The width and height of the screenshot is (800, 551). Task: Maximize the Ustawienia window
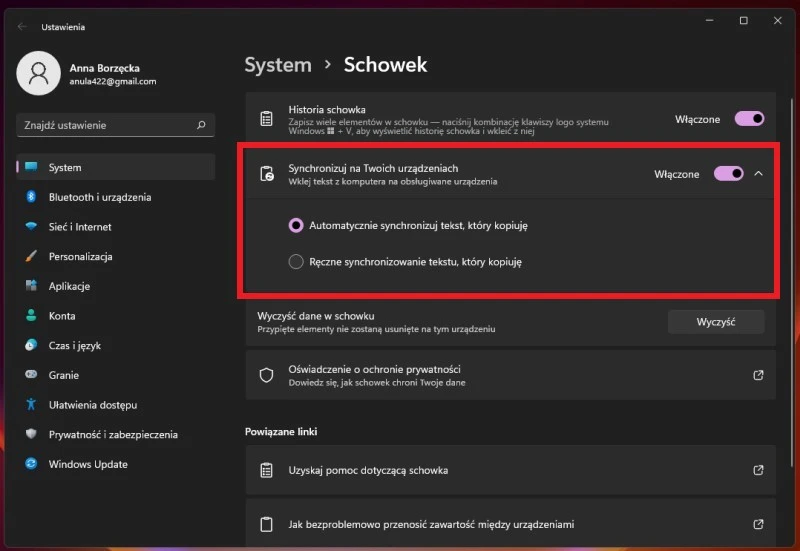click(744, 20)
